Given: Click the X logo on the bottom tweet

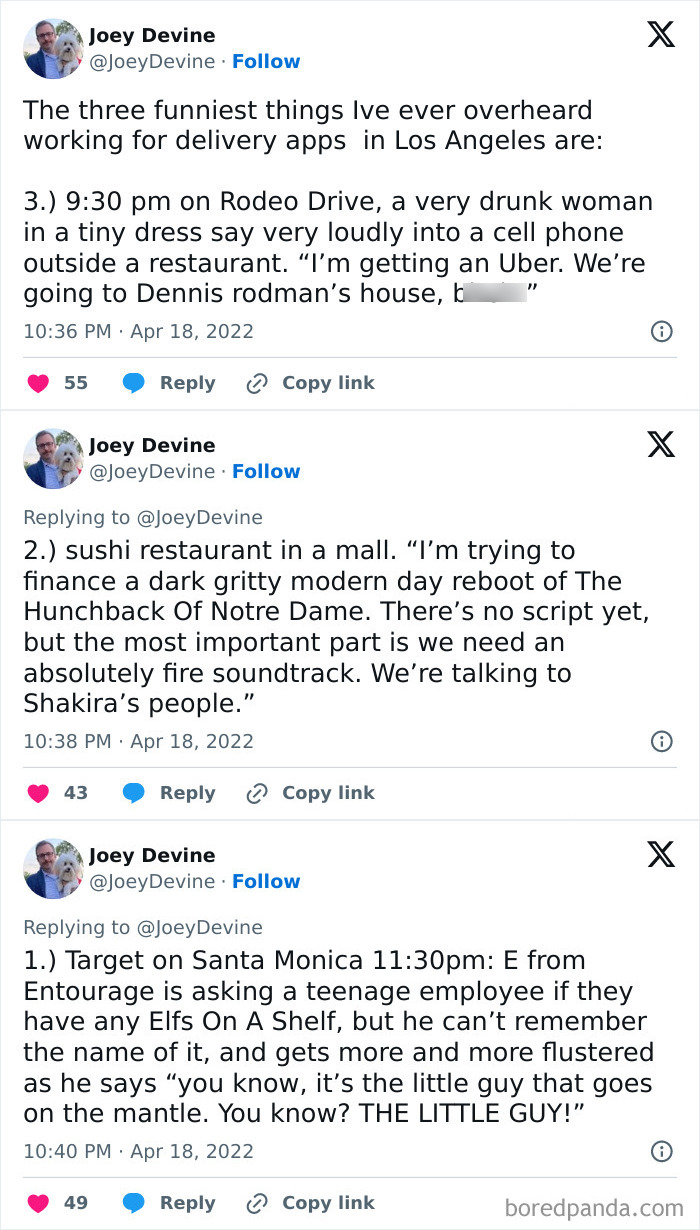Looking at the screenshot, I should click(x=660, y=855).
